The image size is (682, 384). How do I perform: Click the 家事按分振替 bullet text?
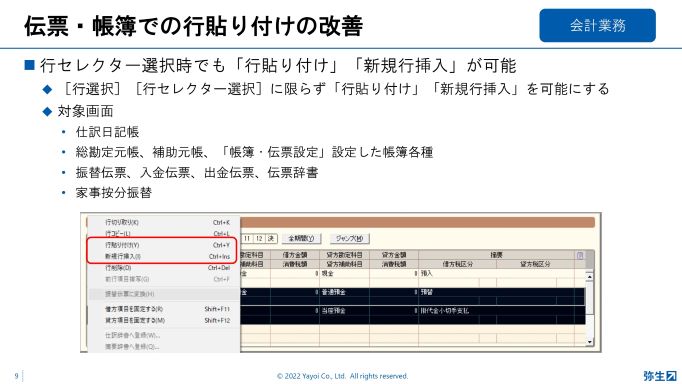click(114, 193)
